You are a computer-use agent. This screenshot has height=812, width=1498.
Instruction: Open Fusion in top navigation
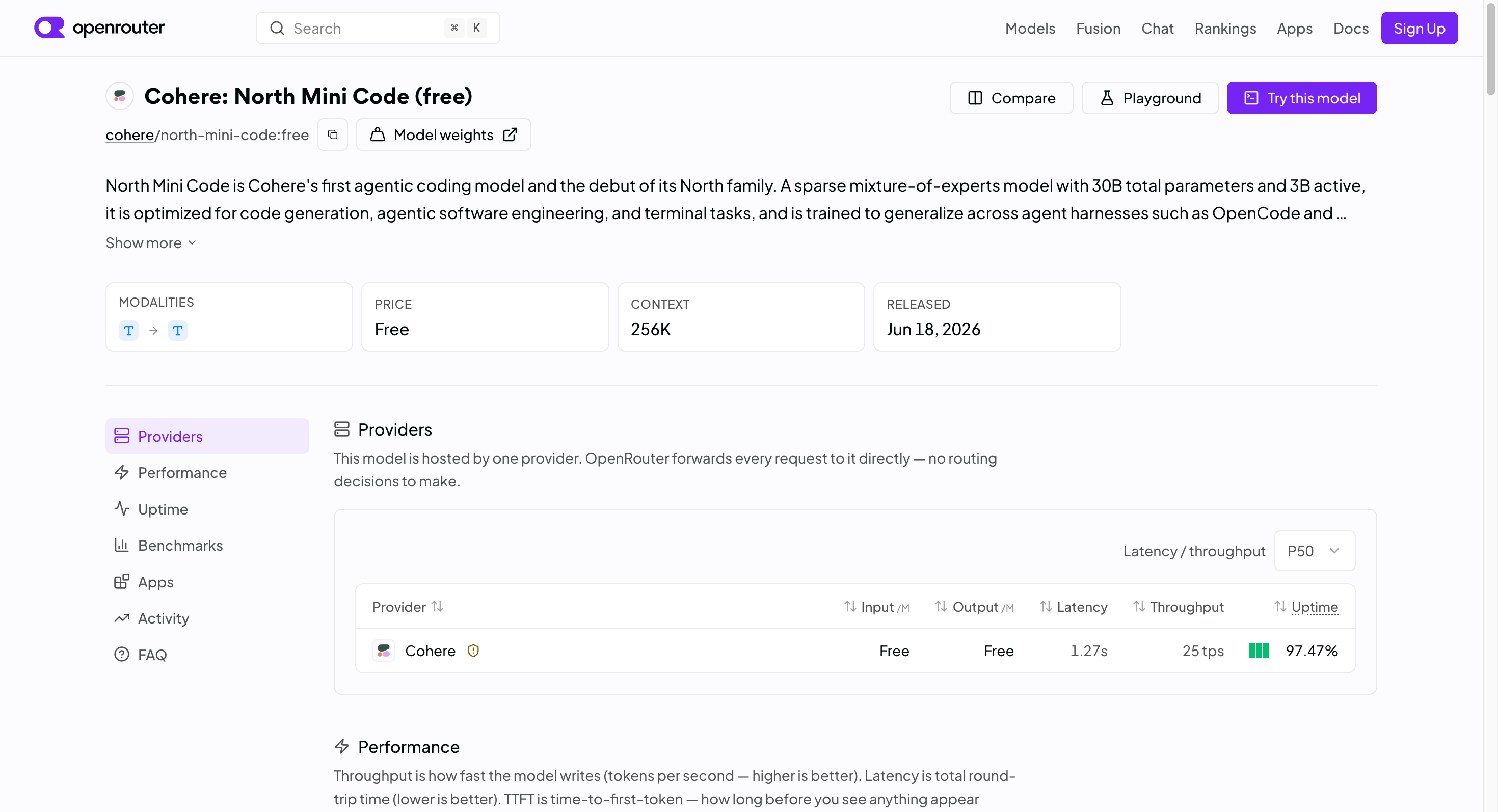[1098, 29]
